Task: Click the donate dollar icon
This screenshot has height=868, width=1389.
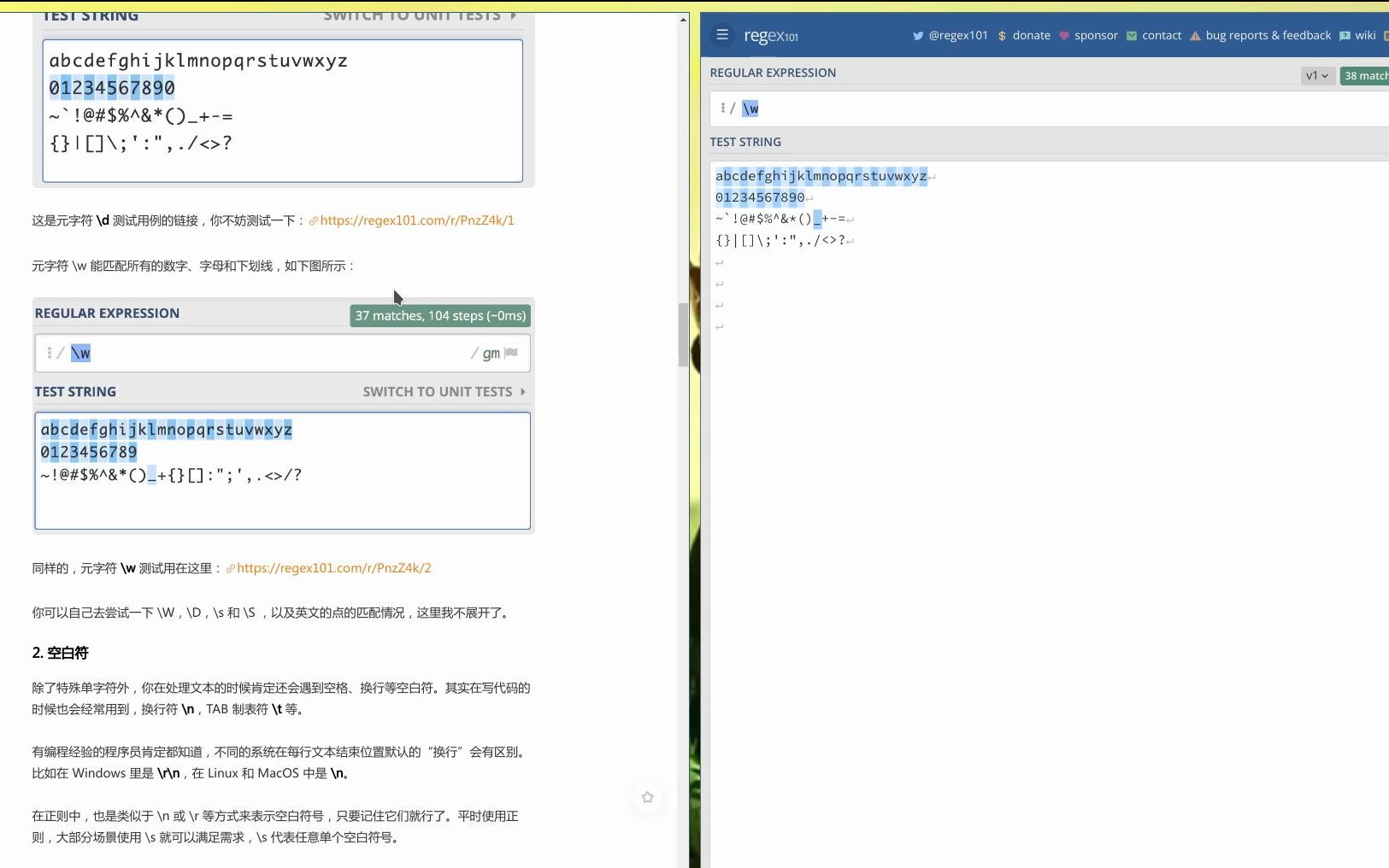Action: coord(1002,36)
